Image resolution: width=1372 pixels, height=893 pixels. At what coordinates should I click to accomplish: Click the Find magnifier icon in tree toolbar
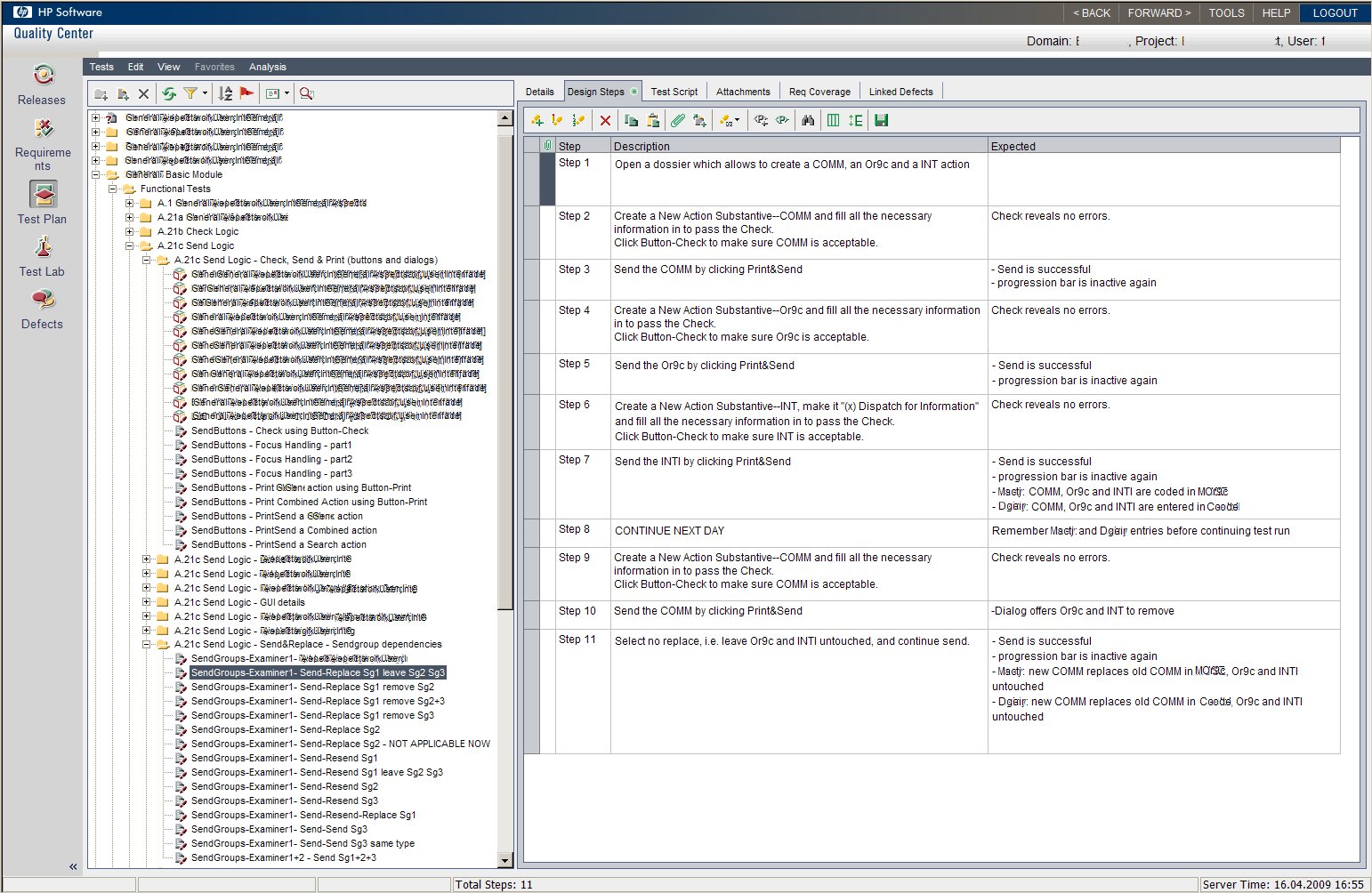pyautogui.click(x=307, y=93)
